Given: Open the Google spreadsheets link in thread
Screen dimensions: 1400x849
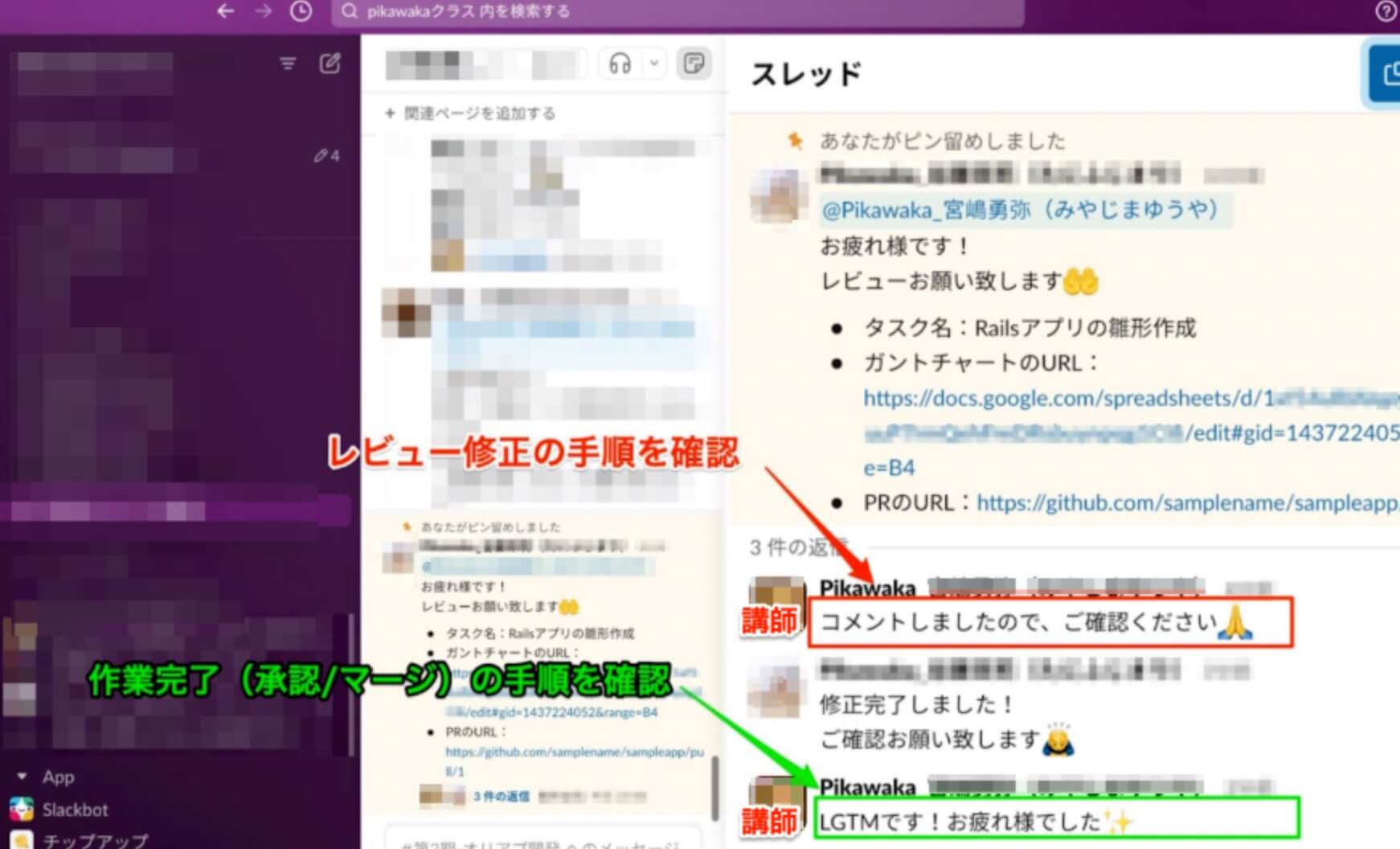Looking at the screenshot, I should 1132,433.
